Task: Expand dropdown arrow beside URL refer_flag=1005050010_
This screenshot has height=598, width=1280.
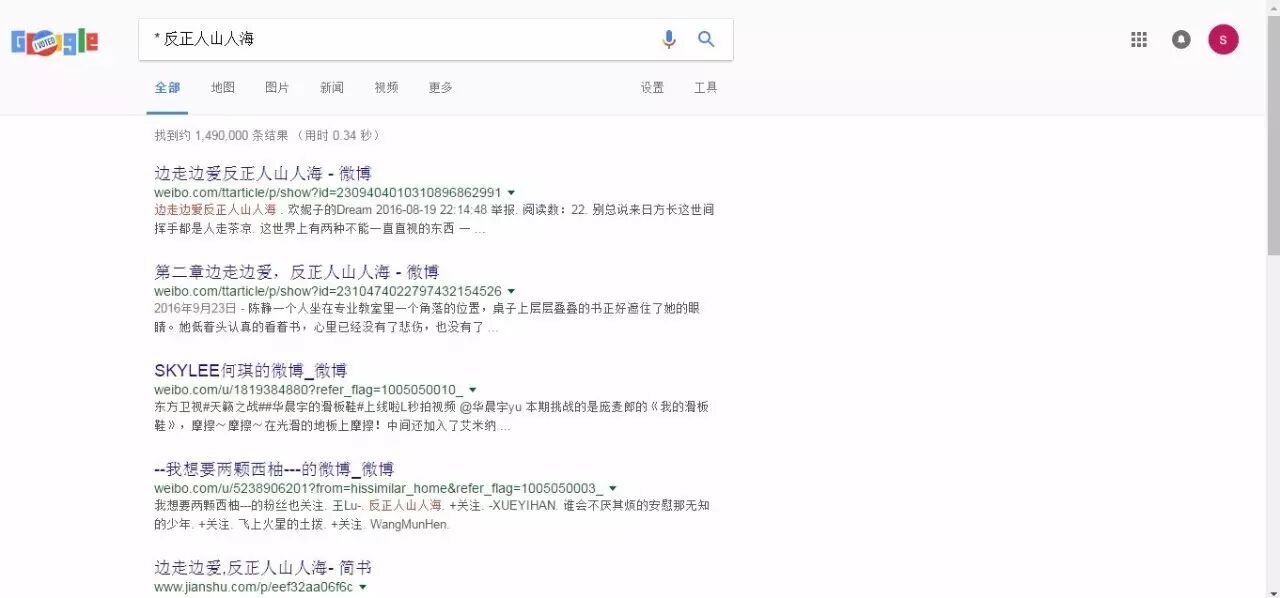Action: [473, 389]
